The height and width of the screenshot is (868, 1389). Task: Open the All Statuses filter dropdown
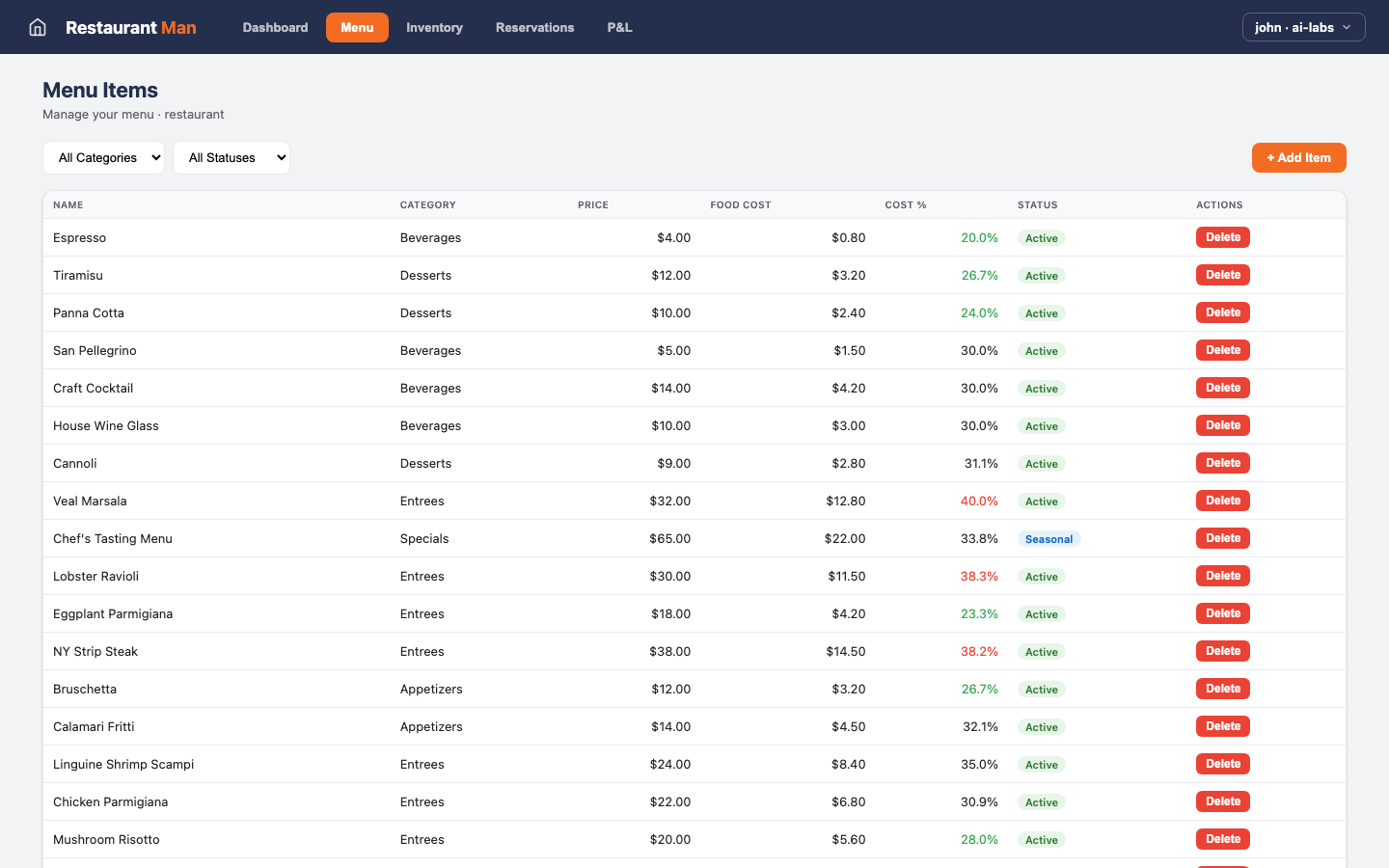pyautogui.click(x=231, y=157)
